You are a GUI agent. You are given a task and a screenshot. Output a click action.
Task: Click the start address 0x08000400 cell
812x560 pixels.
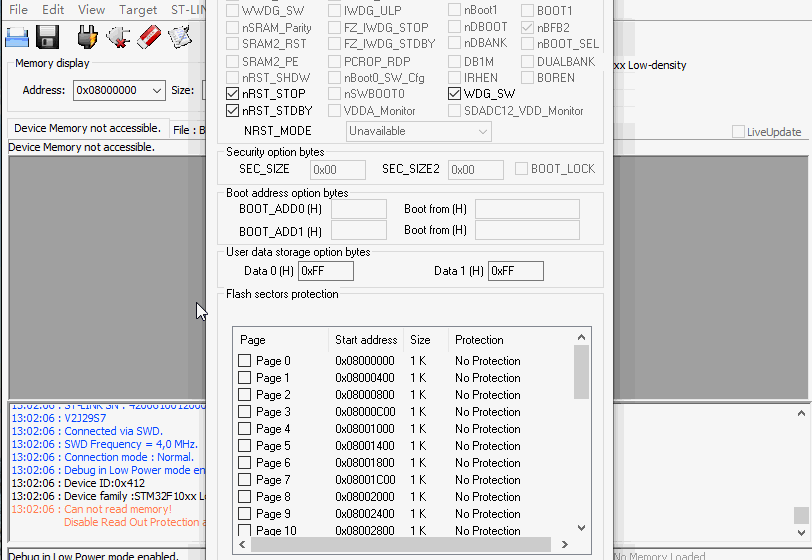(x=365, y=378)
